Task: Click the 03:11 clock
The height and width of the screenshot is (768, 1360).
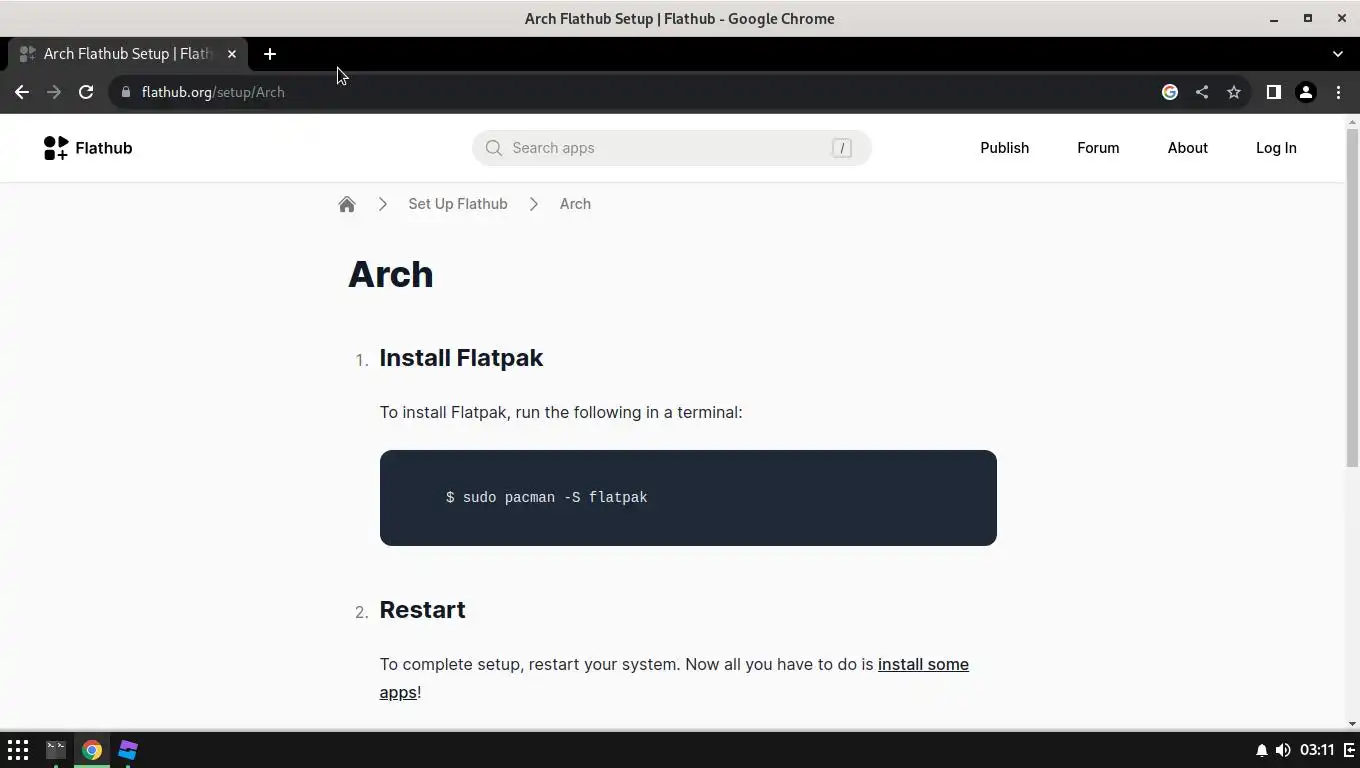Action: [x=1317, y=750]
